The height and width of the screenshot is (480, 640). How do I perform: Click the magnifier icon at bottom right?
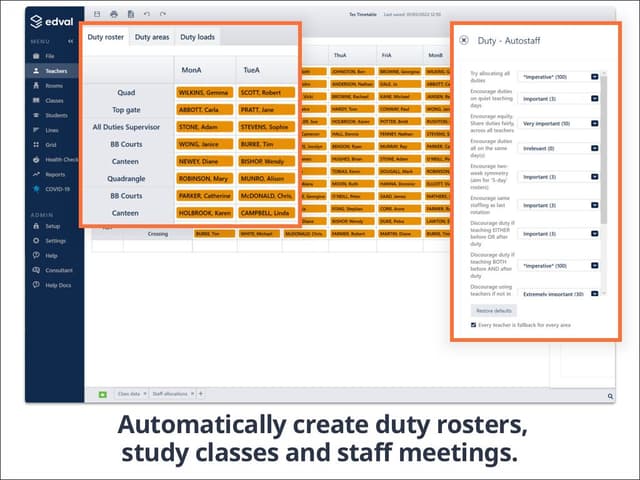click(610, 396)
